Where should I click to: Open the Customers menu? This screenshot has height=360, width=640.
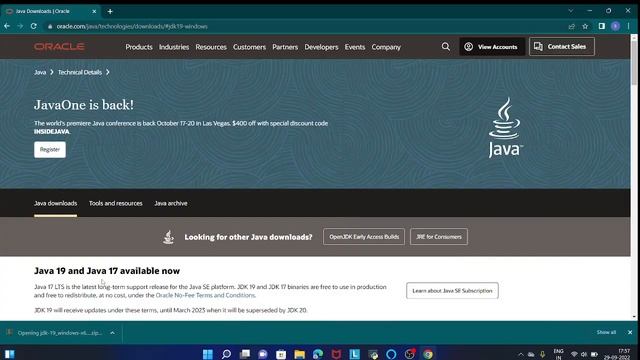click(249, 47)
